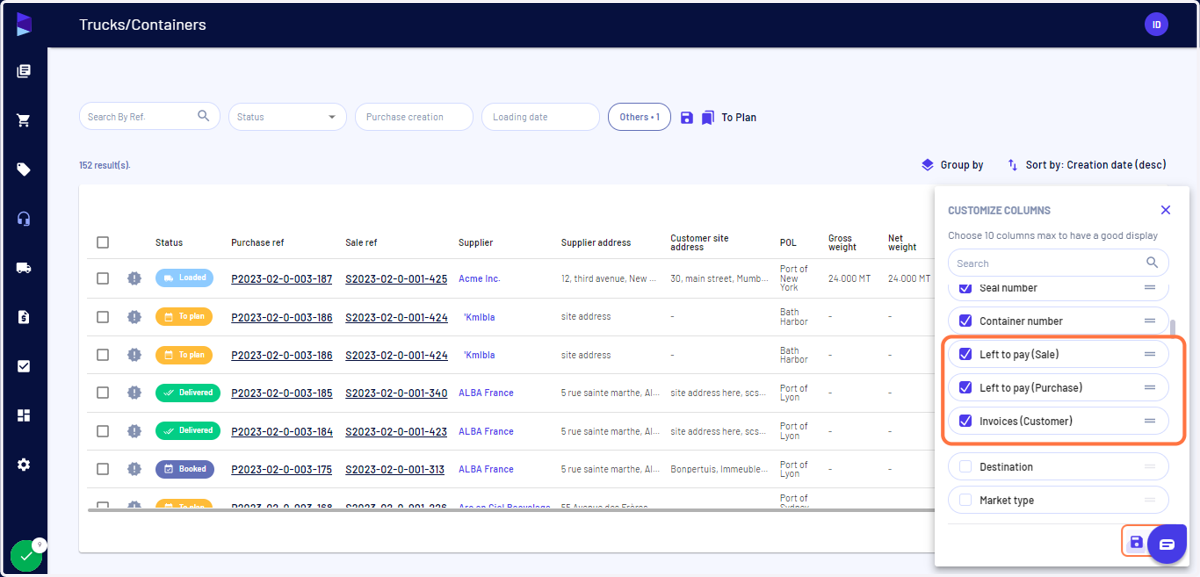Viewport: 1200px width, 577px height.
Task: Open the tag icon section in sidebar
Action: point(24,169)
